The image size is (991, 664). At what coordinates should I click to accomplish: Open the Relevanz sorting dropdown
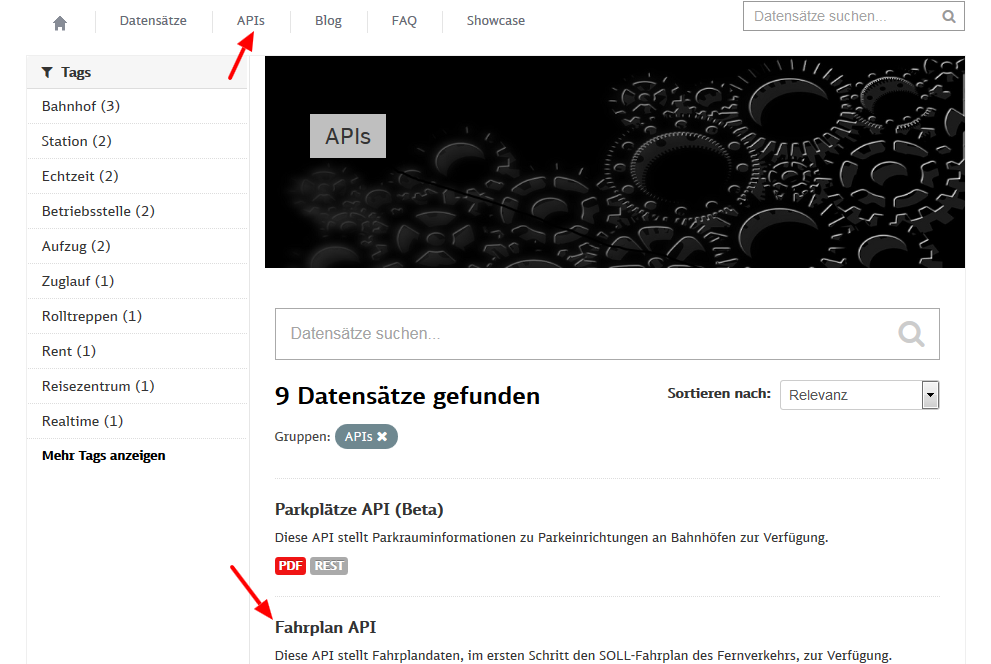click(858, 394)
